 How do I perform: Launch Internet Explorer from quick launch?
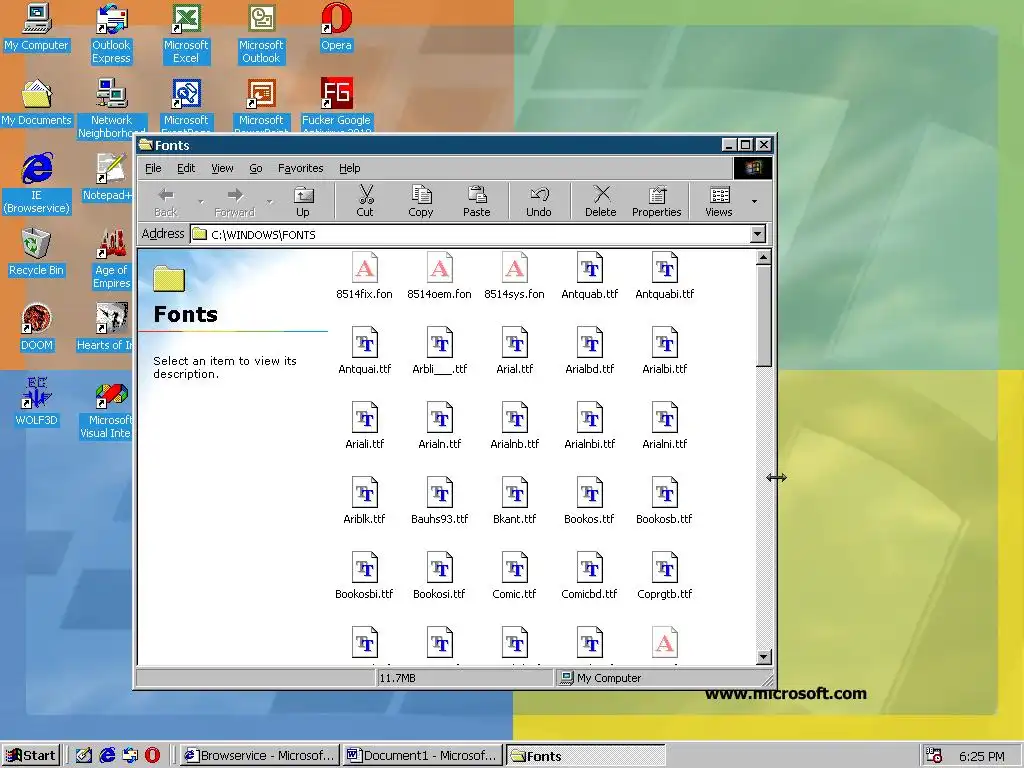click(x=107, y=755)
